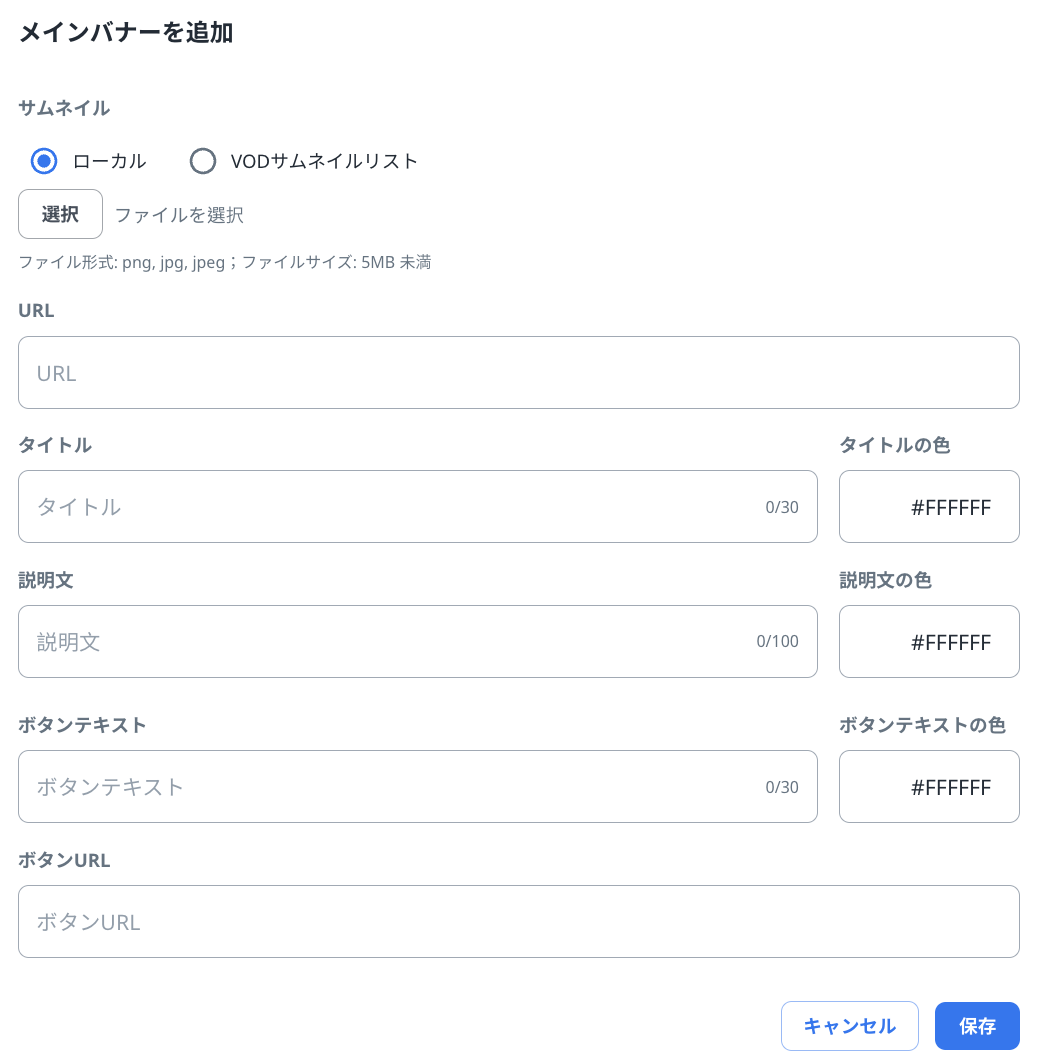Open the タイトルの色 color picker field

(x=928, y=507)
